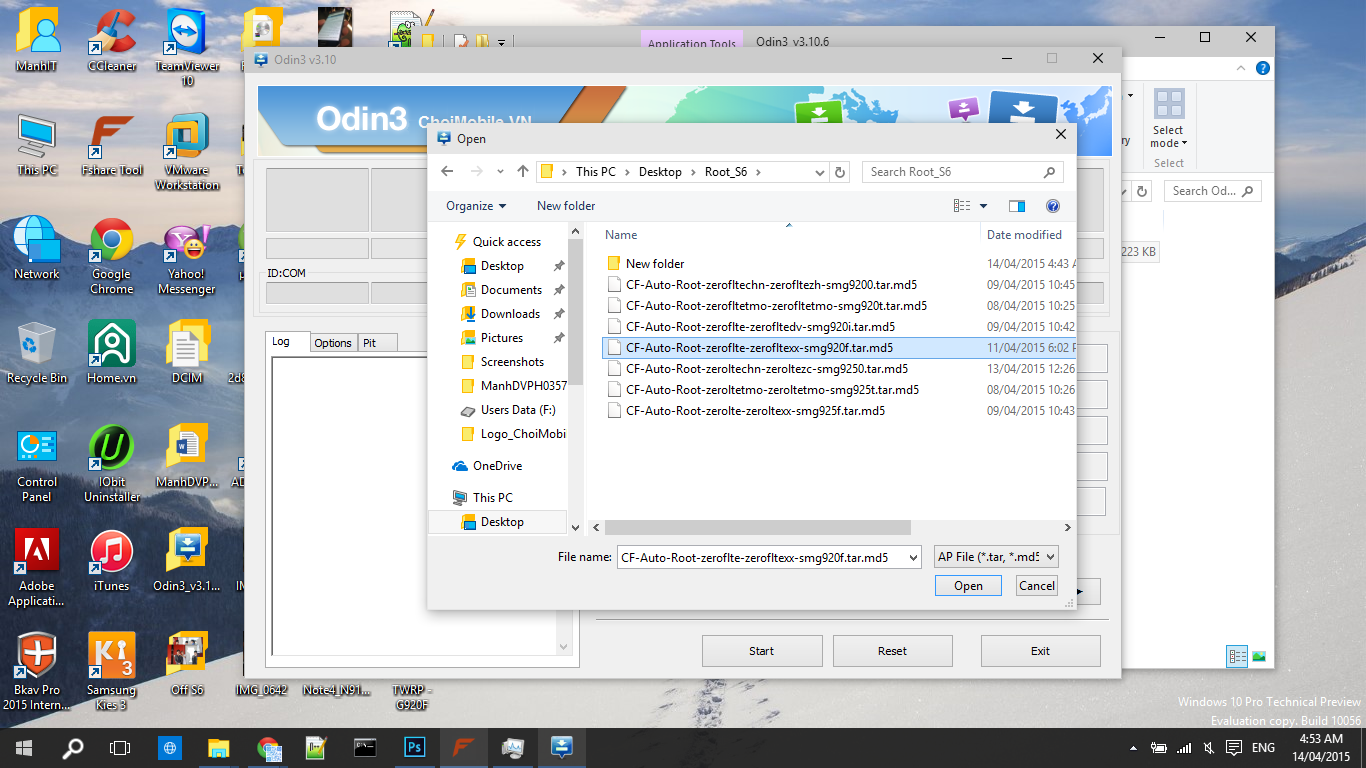Open the address bar path history dropdown
The image size is (1366, 768).
pyautogui.click(x=819, y=172)
